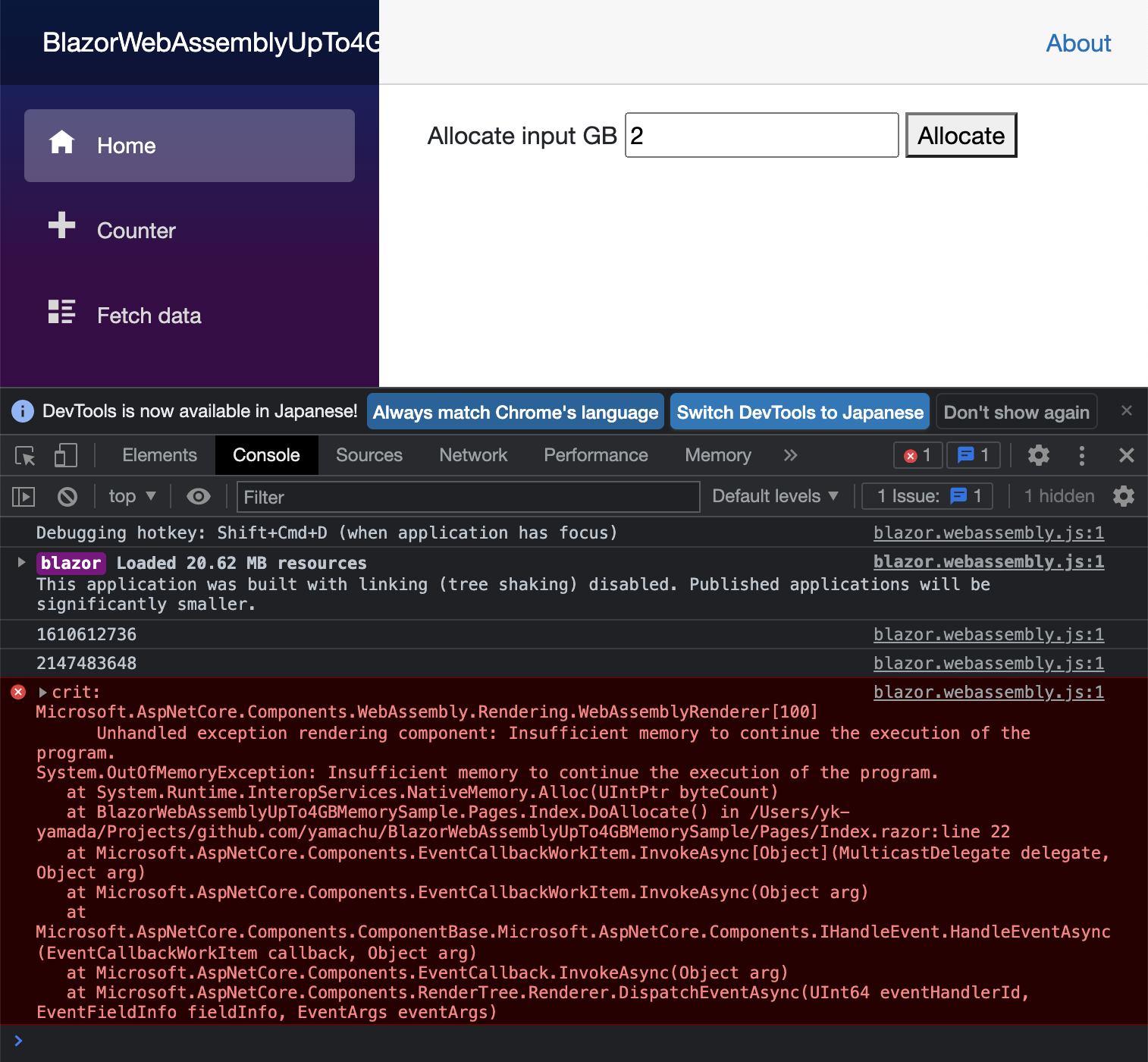Toggle the console sidebar panel

pyautogui.click(x=24, y=497)
